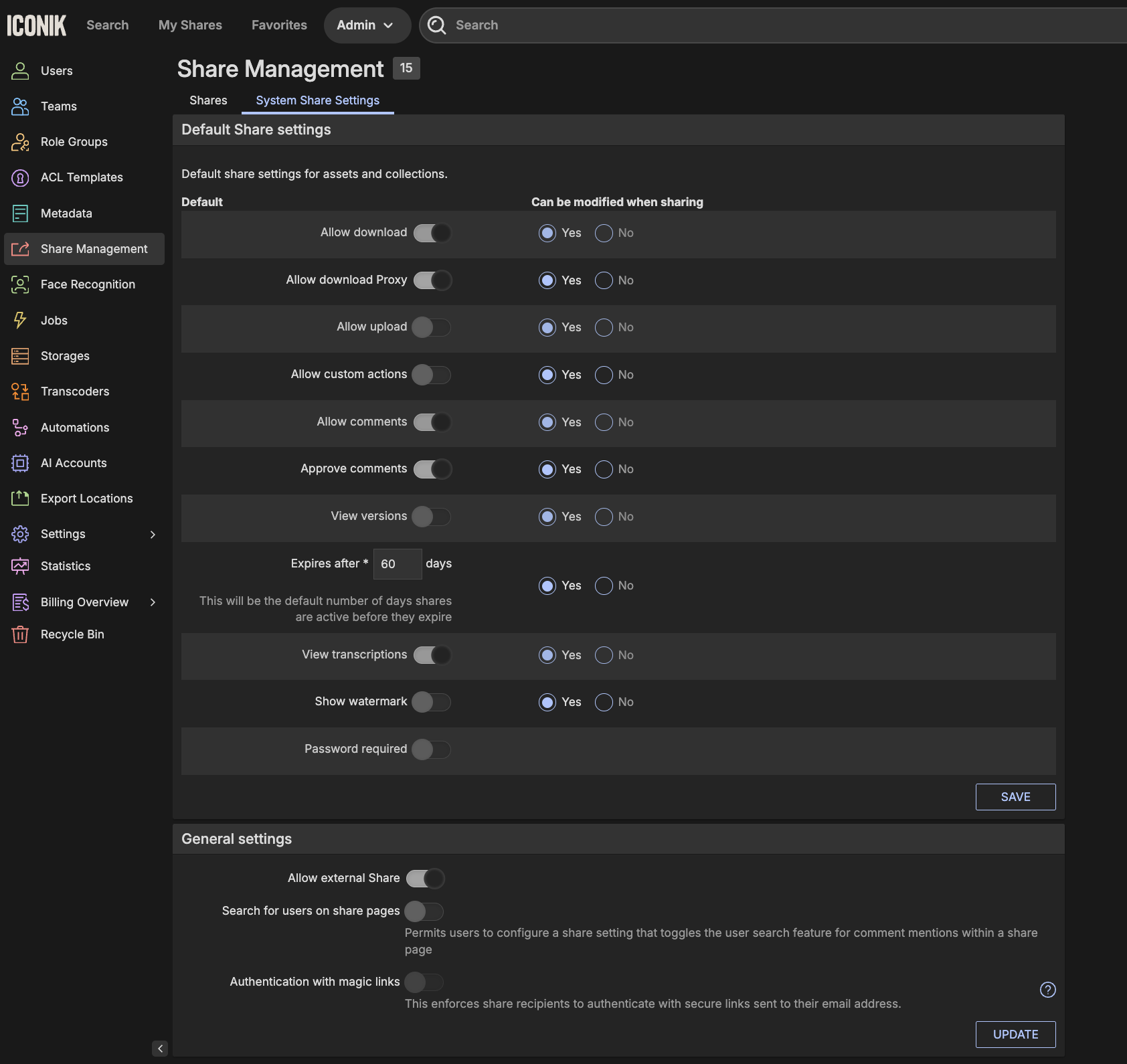Open AI Accounts chip icon
1127x1064 pixels.
(x=20, y=463)
